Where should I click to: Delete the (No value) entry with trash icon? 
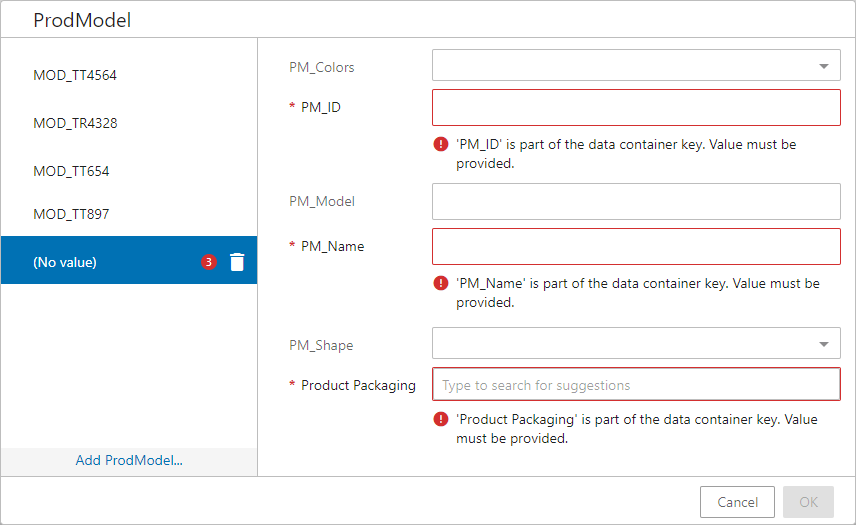[x=237, y=262]
